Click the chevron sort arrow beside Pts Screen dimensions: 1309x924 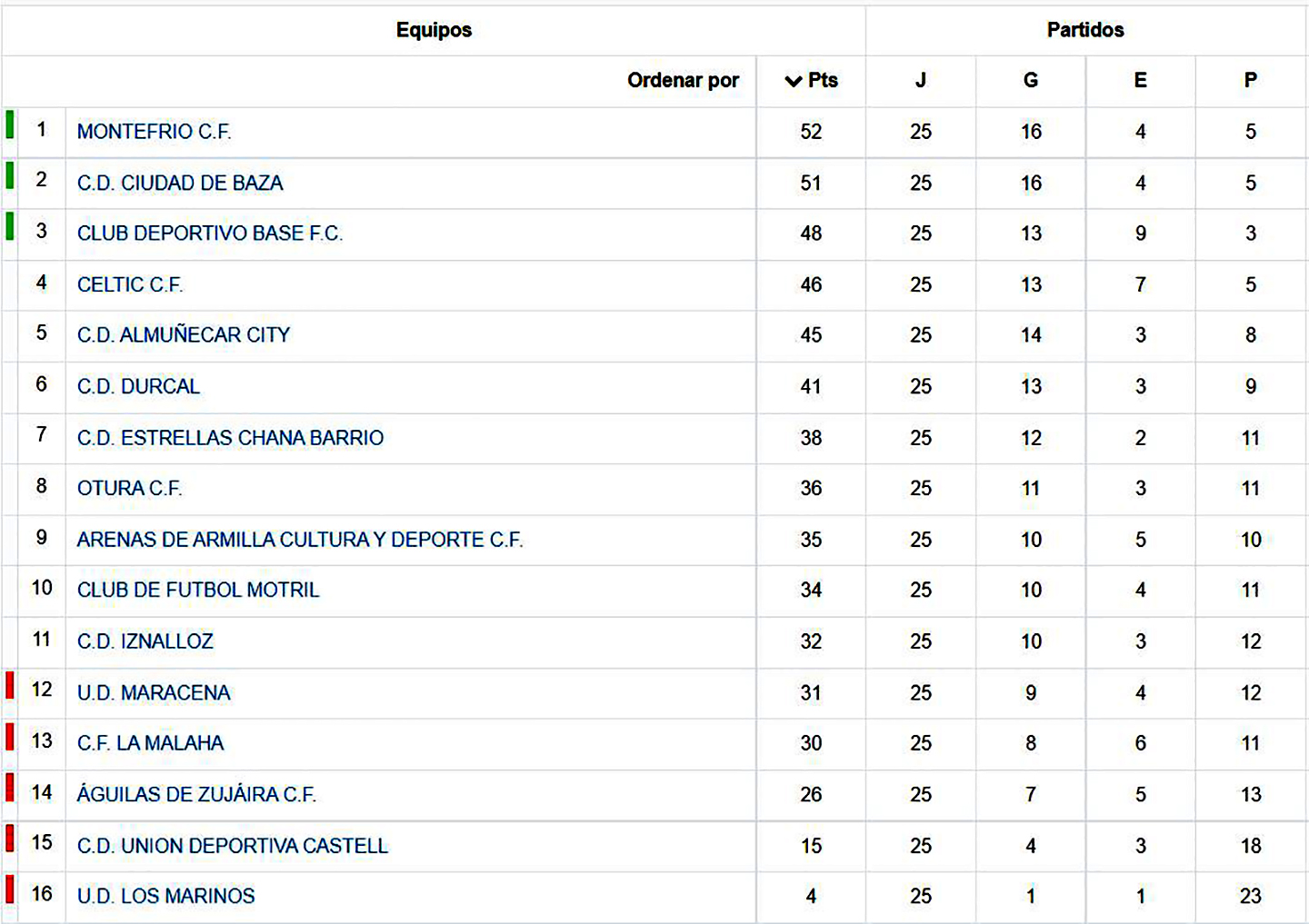(793, 81)
